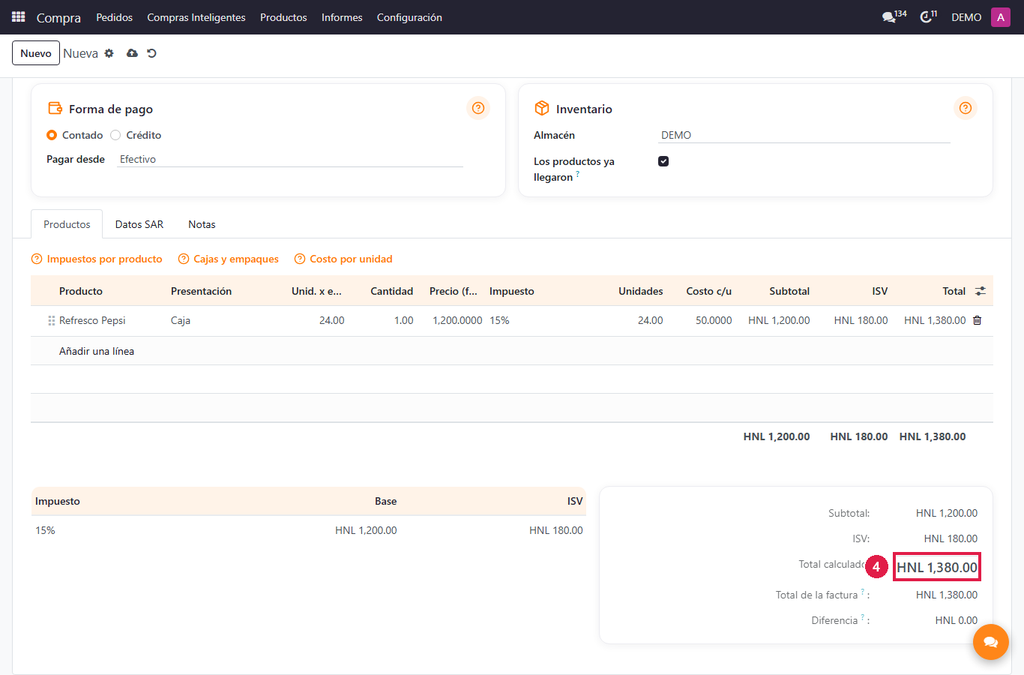
Task: Open the Almacén DEMO dropdown
Action: point(804,135)
